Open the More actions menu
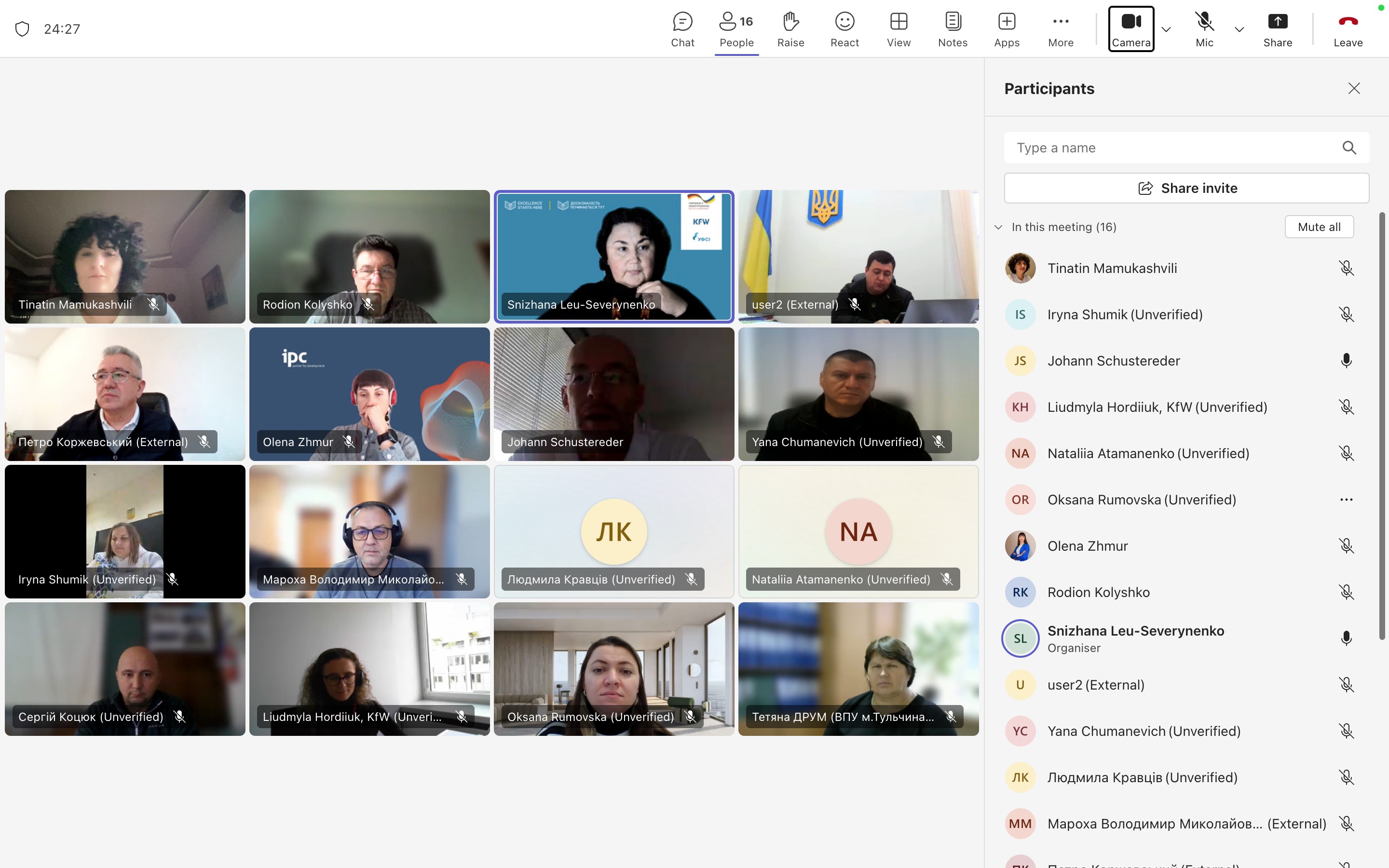 tap(1060, 29)
